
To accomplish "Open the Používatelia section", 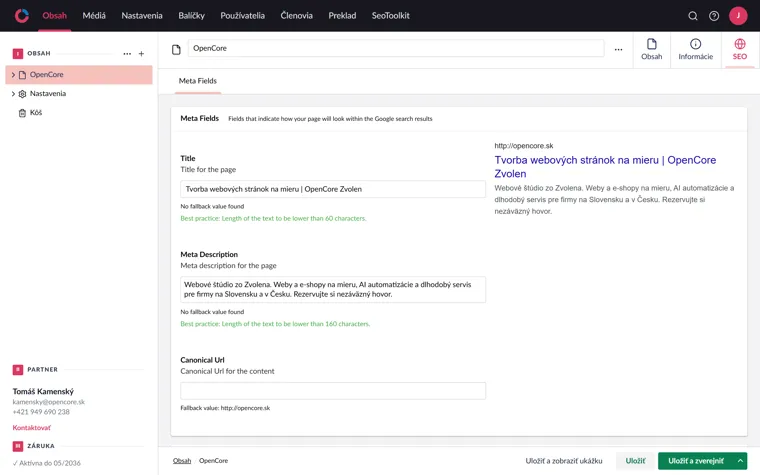I will [242, 16].
